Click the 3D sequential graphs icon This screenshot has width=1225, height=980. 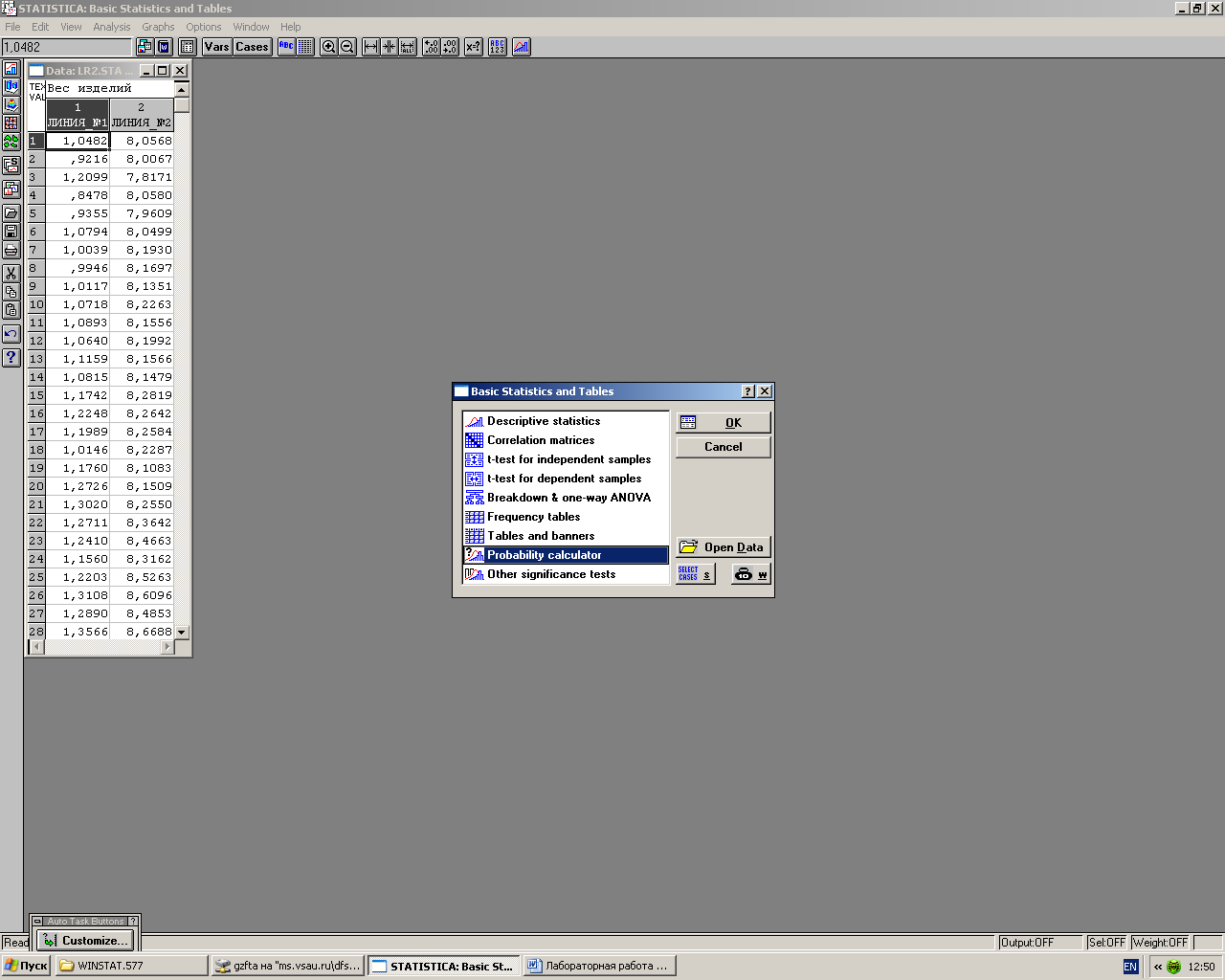(11, 87)
